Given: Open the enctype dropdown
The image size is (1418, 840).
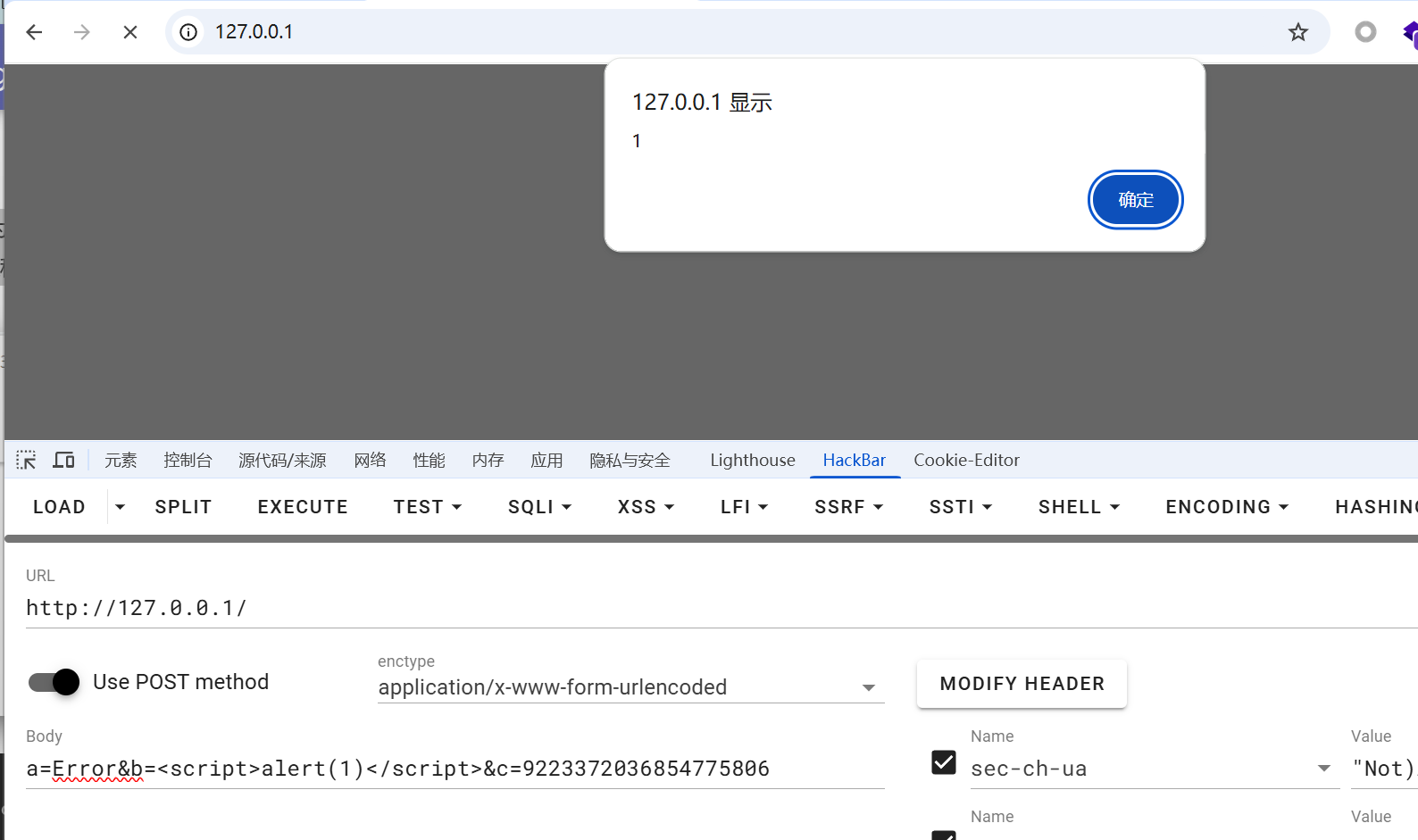Looking at the screenshot, I should [630, 687].
